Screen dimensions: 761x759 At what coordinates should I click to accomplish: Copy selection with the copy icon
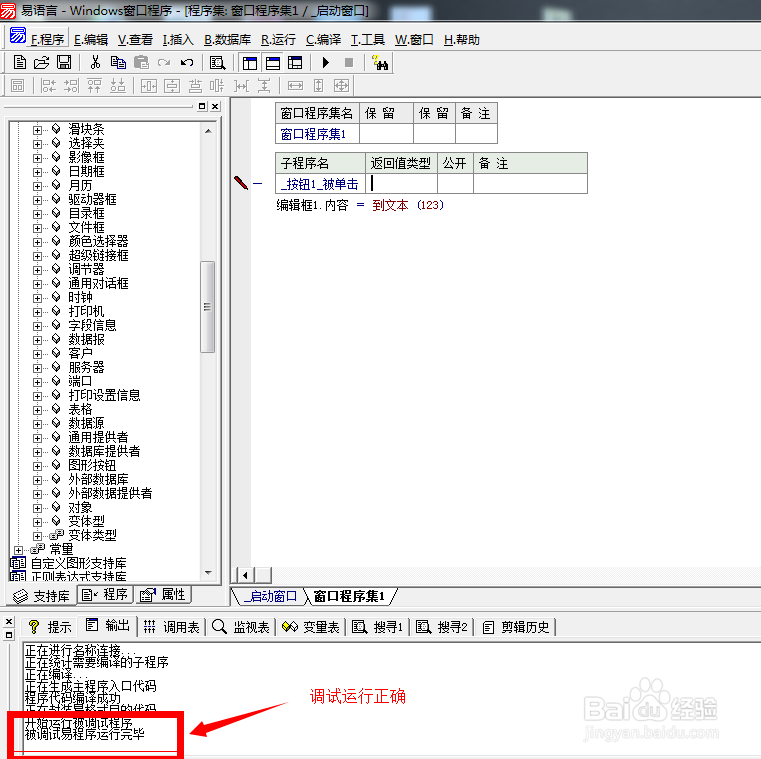118,63
